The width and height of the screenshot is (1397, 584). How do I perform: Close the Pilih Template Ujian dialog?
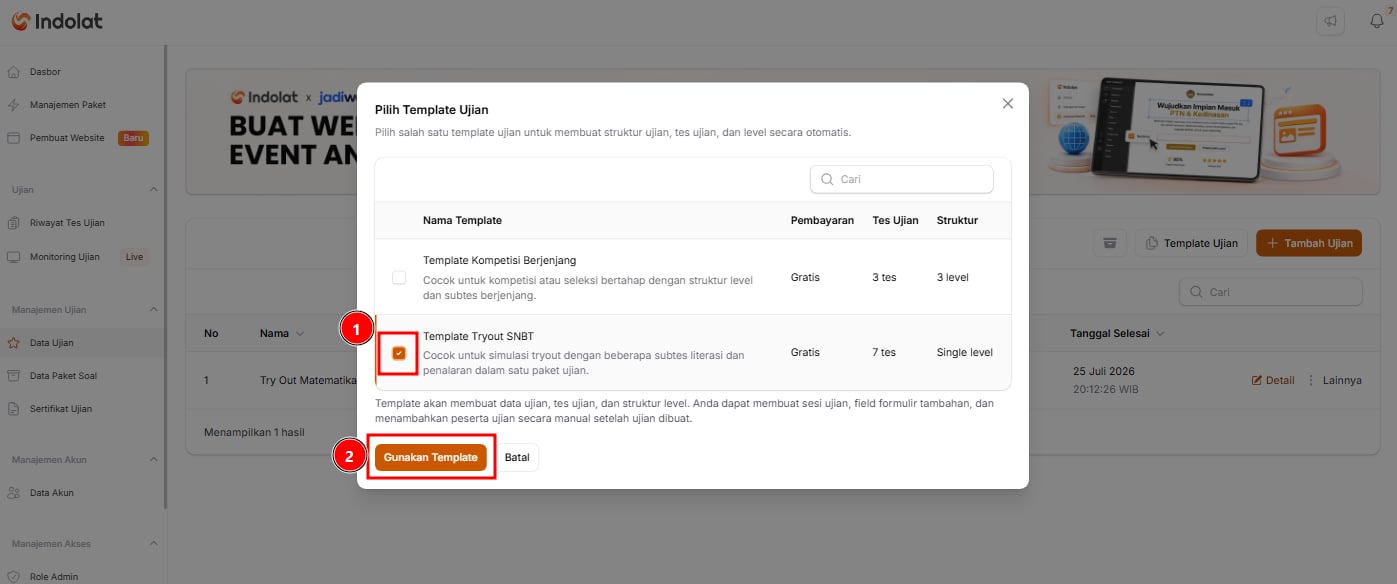pyautogui.click(x=1008, y=103)
